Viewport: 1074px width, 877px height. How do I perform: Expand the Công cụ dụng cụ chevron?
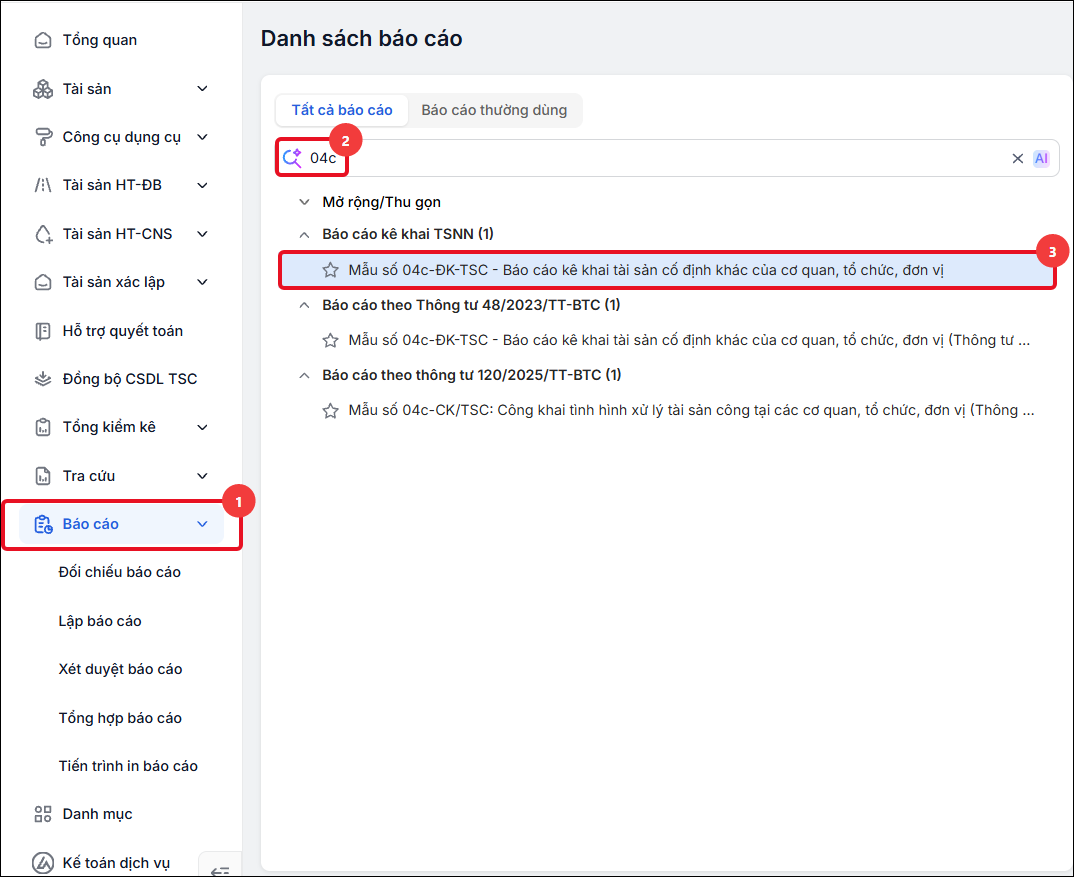202,137
